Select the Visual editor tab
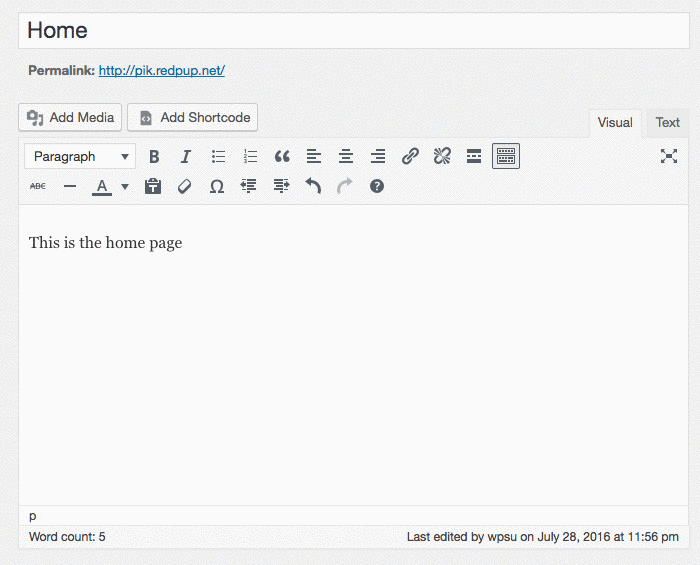 click(x=615, y=123)
